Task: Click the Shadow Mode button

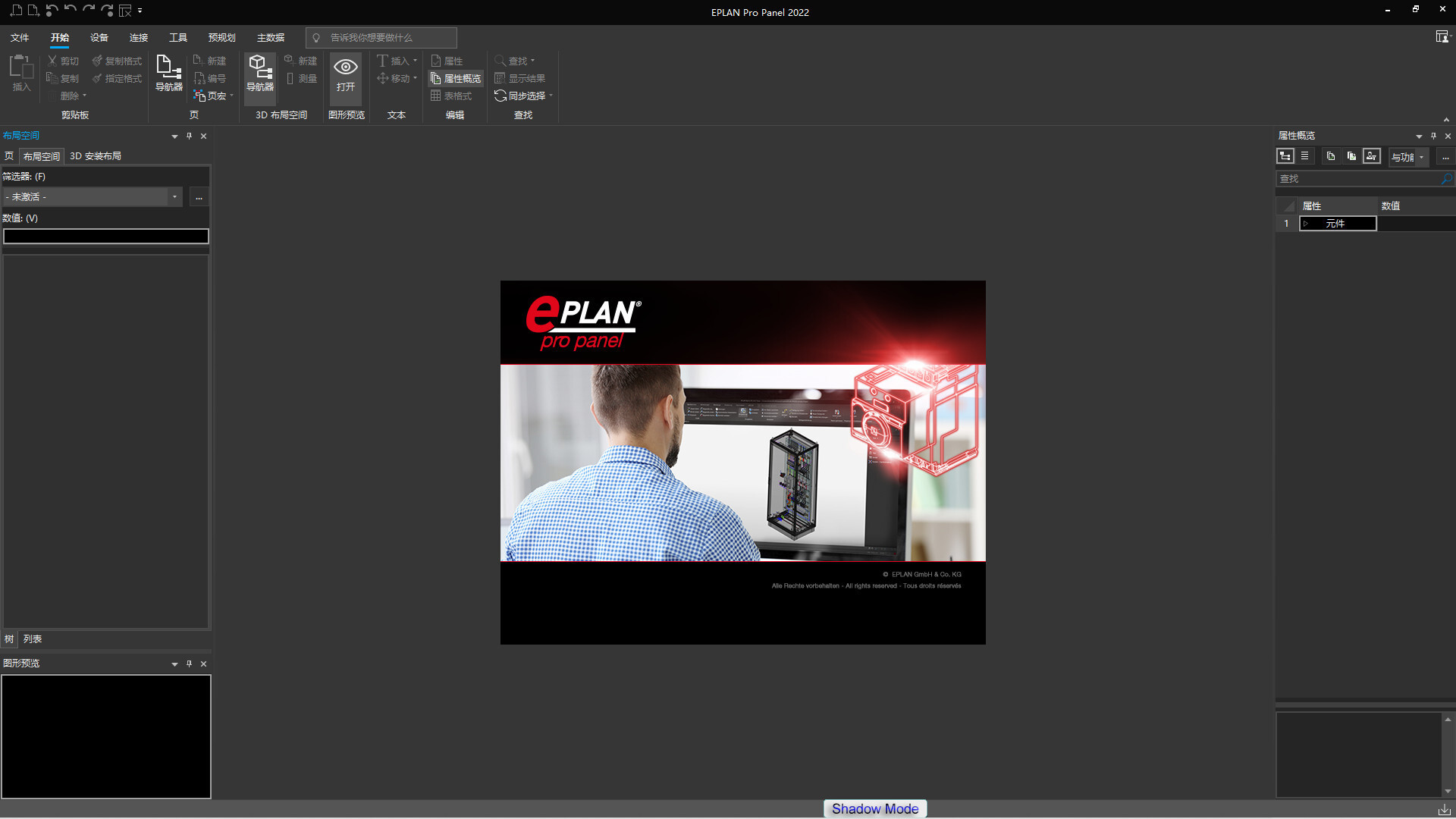Action: pos(874,808)
